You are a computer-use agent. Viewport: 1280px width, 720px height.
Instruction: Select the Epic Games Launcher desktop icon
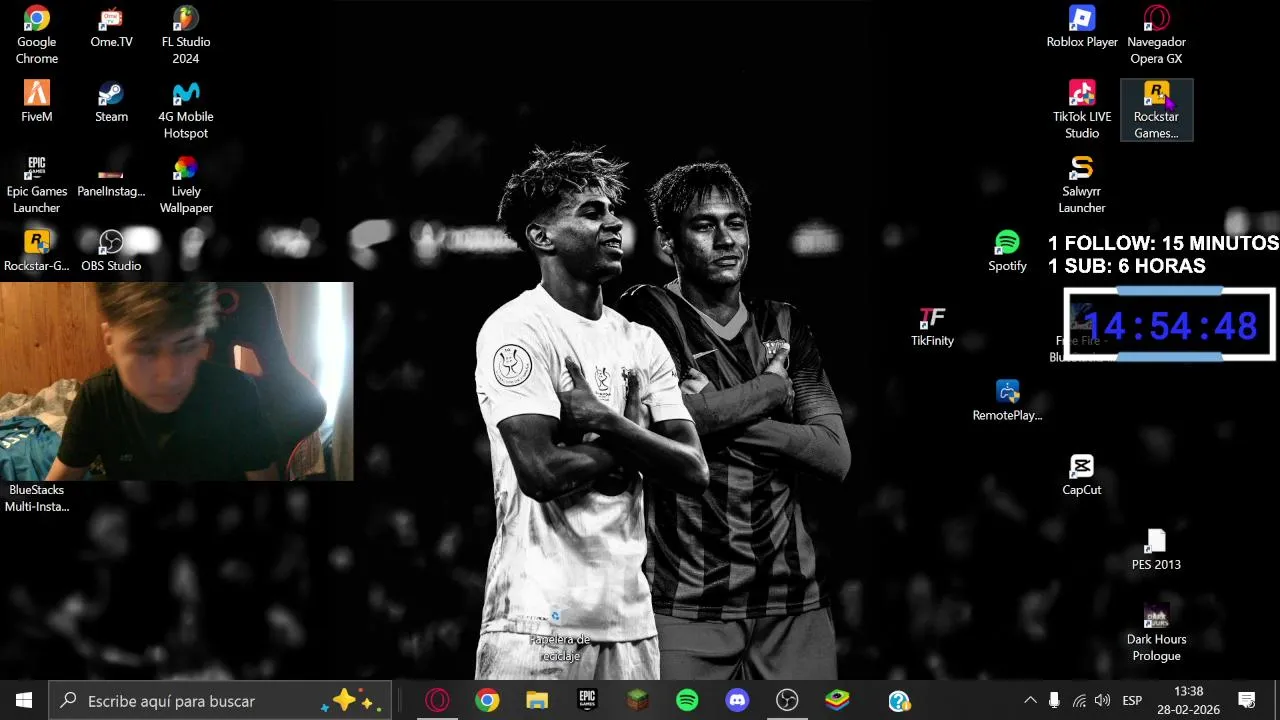pos(37,184)
